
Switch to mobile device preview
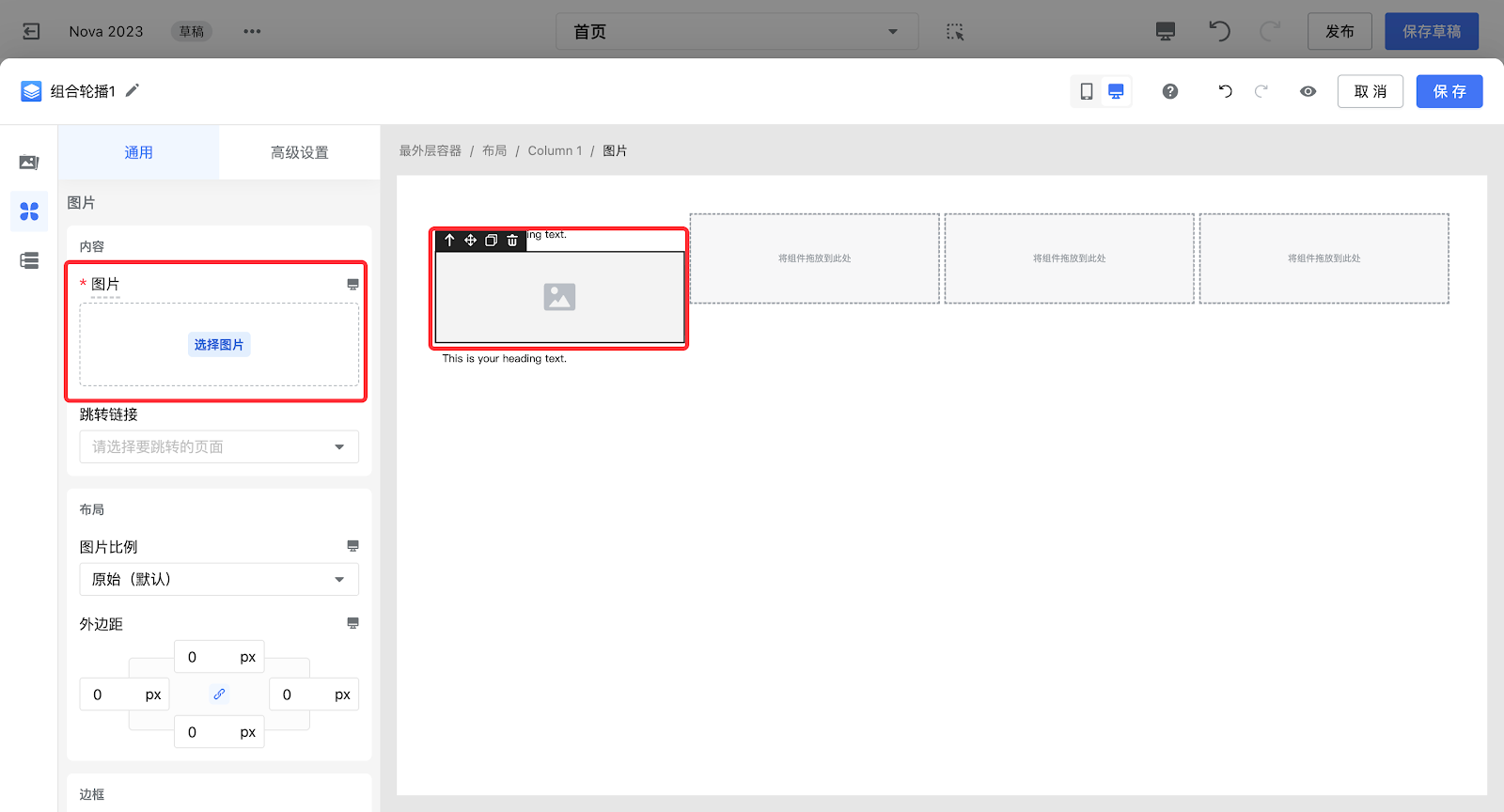pos(1087,91)
